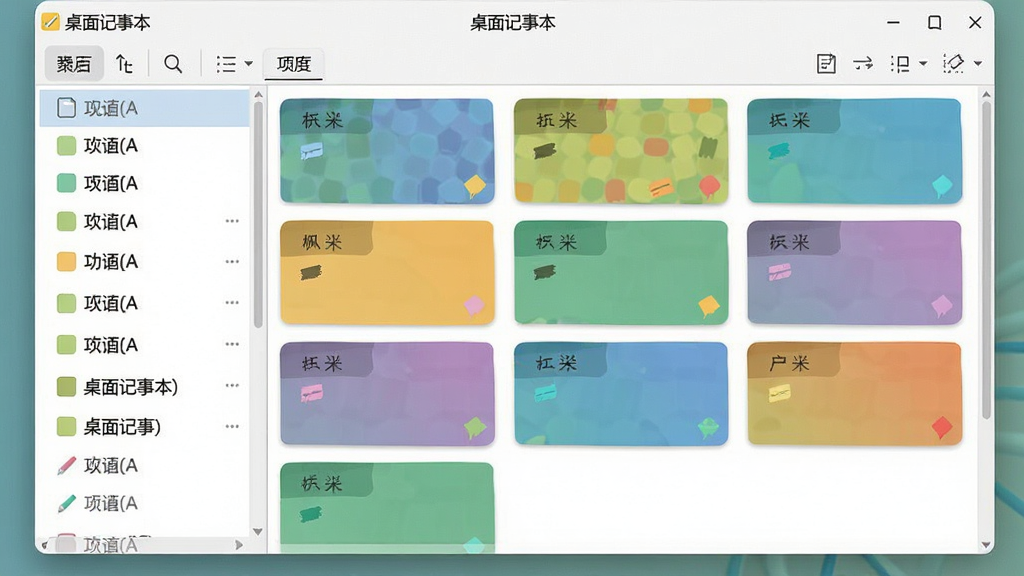Select the sidebar row with orange square icon
Image resolution: width=1024 pixels, height=576 pixels.
click(x=144, y=262)
